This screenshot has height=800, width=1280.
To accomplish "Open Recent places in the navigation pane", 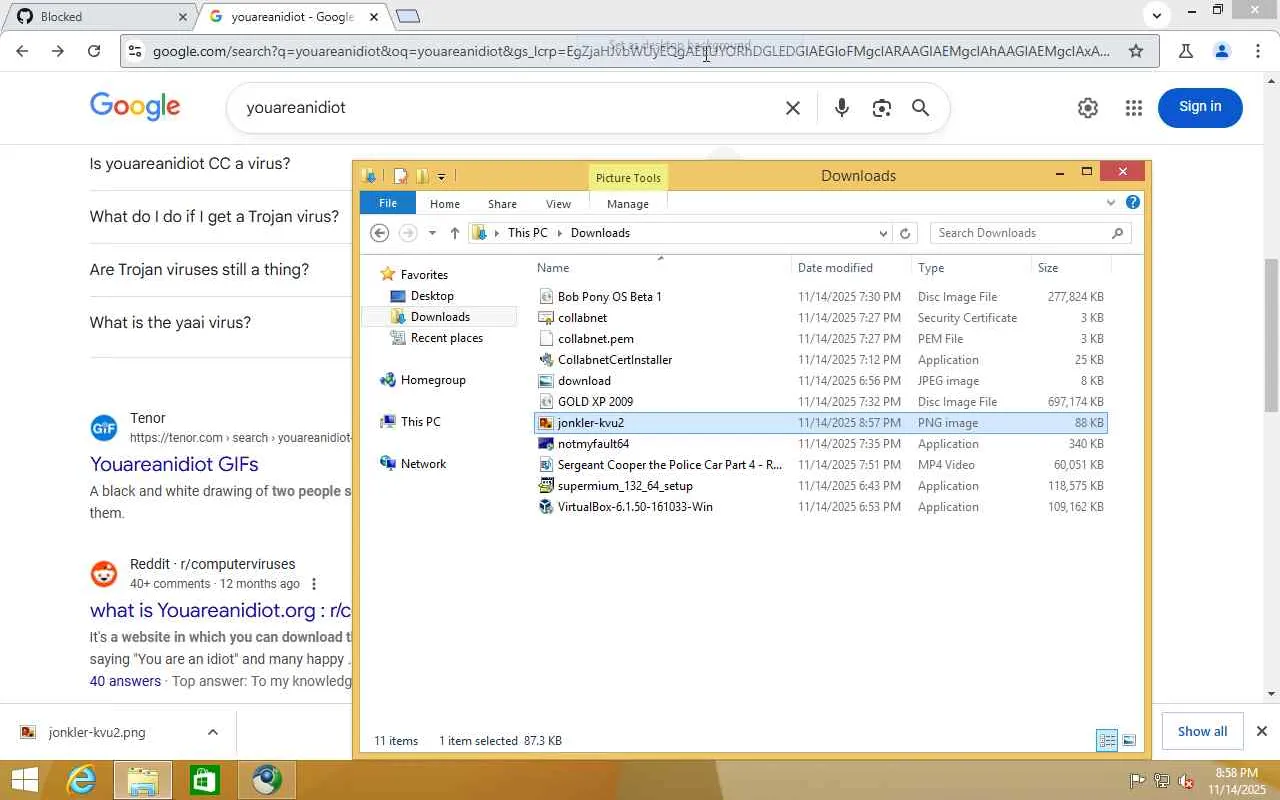I will coord(447,338).
